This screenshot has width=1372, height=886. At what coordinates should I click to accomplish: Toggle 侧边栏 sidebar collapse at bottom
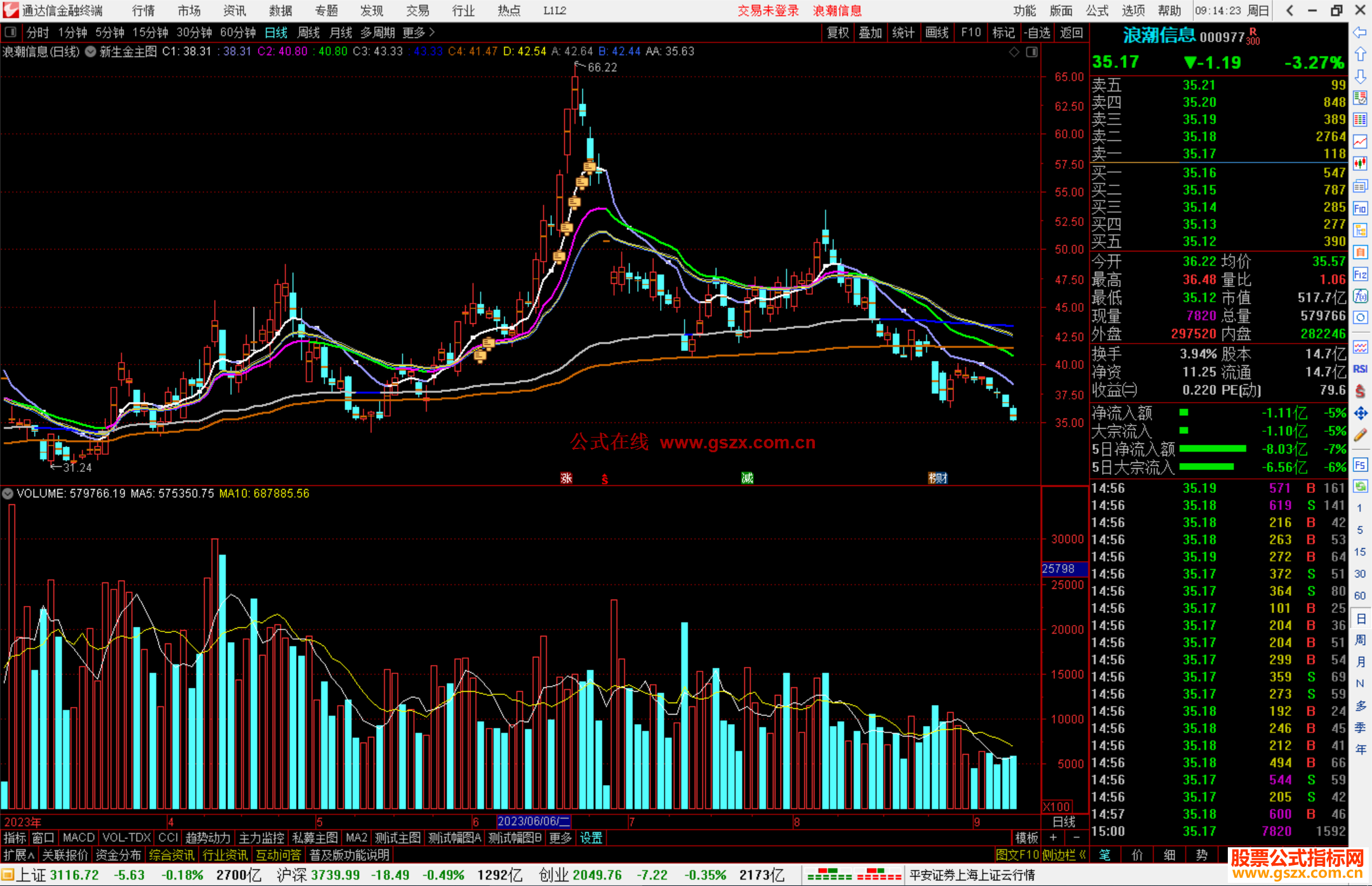(x=1064, y=855)
